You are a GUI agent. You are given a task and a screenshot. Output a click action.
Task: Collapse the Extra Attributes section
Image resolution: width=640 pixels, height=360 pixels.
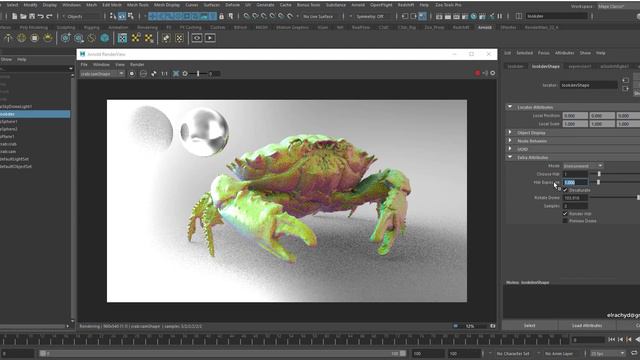(x=510, y=157)
